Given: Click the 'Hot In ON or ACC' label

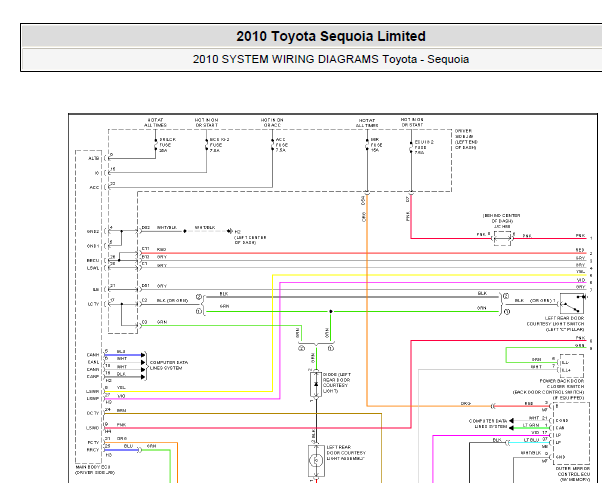Looking at the screenshot, I should tap(272, 122).
